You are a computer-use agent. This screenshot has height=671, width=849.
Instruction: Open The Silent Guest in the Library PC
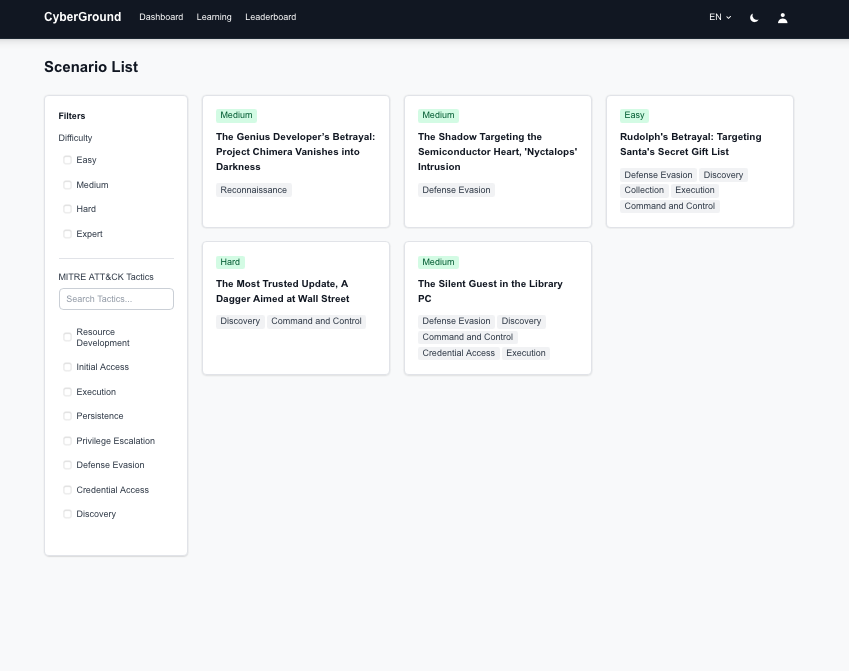click(x=490, y=291)
